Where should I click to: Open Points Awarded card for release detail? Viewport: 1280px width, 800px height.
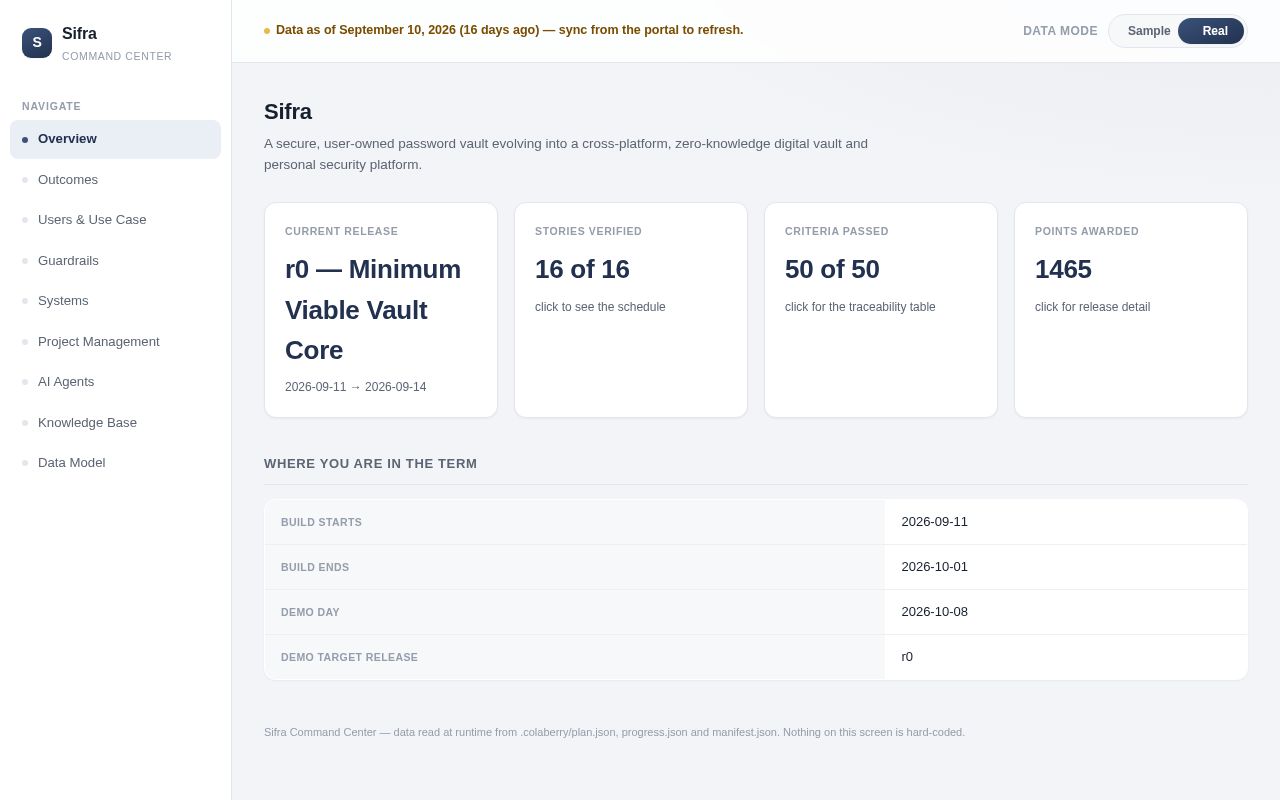(x=1131, y=310)
